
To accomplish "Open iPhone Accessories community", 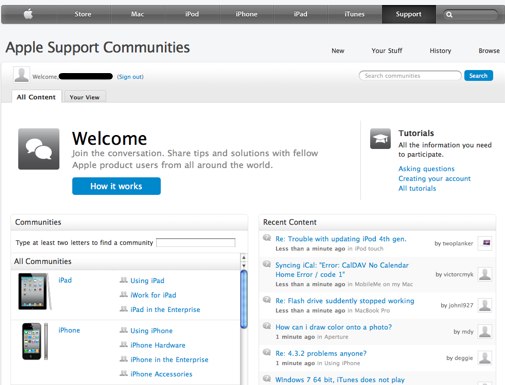I will [161, 374].
